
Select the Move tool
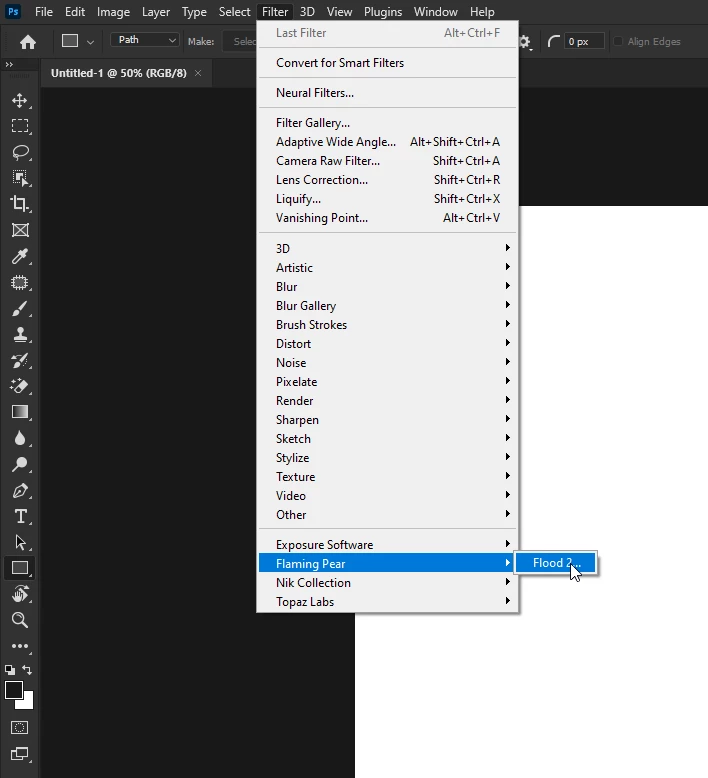(20, 100)
